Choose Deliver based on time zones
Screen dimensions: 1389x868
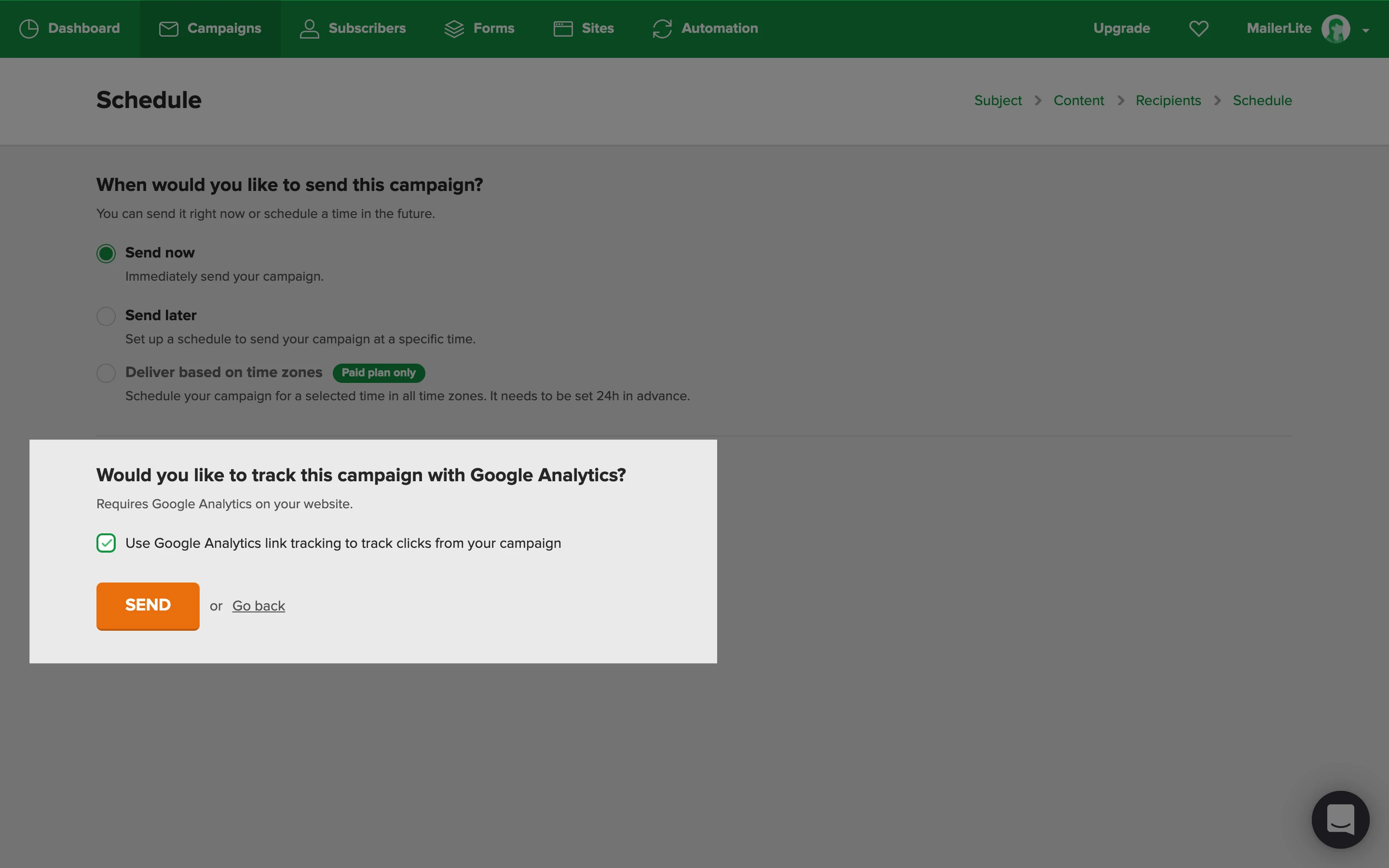(x=106, y=373)
